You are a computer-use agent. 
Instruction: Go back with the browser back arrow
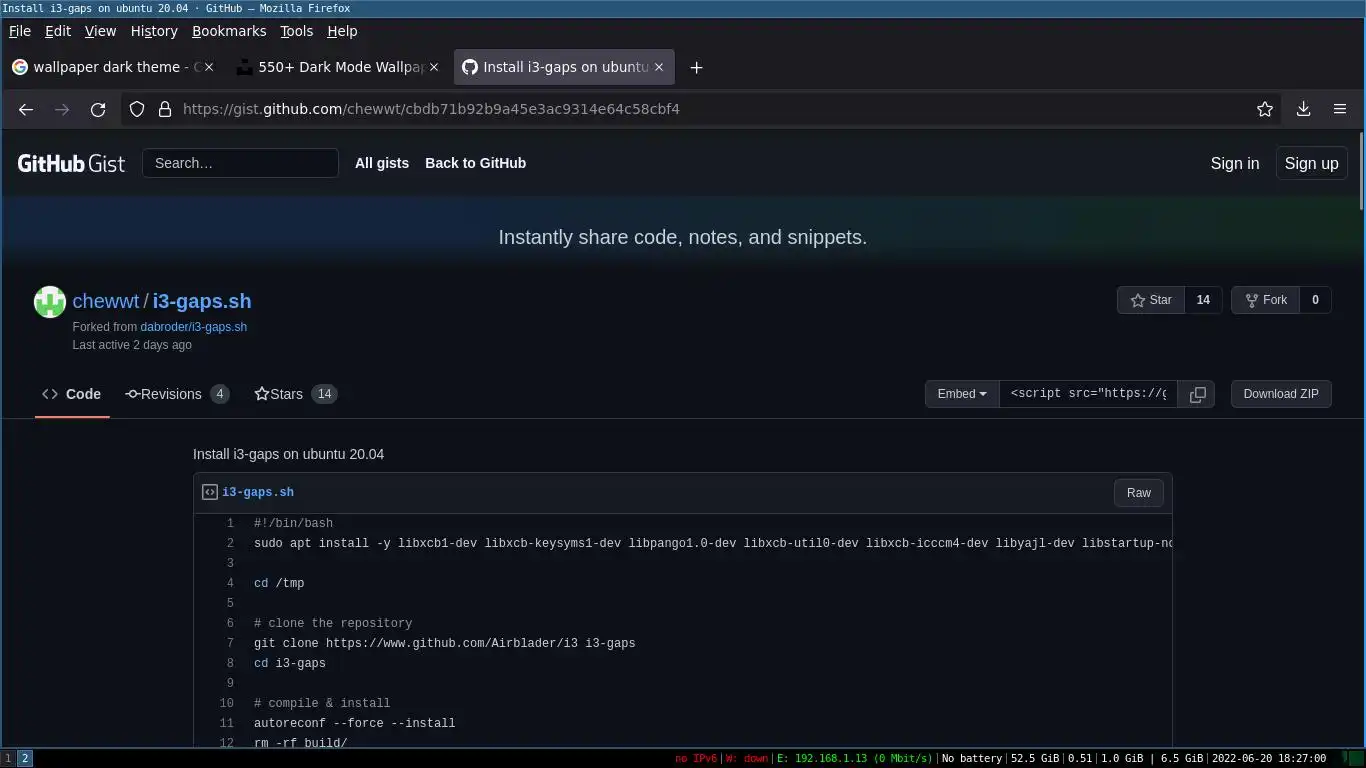click(x=26, y=109)
